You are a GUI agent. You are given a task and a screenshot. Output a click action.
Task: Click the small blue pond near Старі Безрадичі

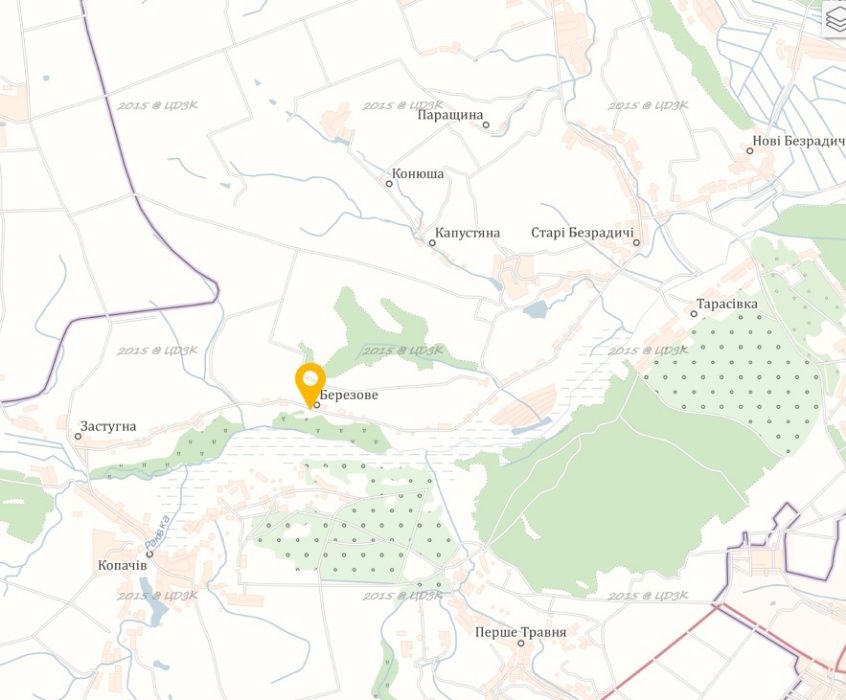pyautogui.click(x=535, y=310)
